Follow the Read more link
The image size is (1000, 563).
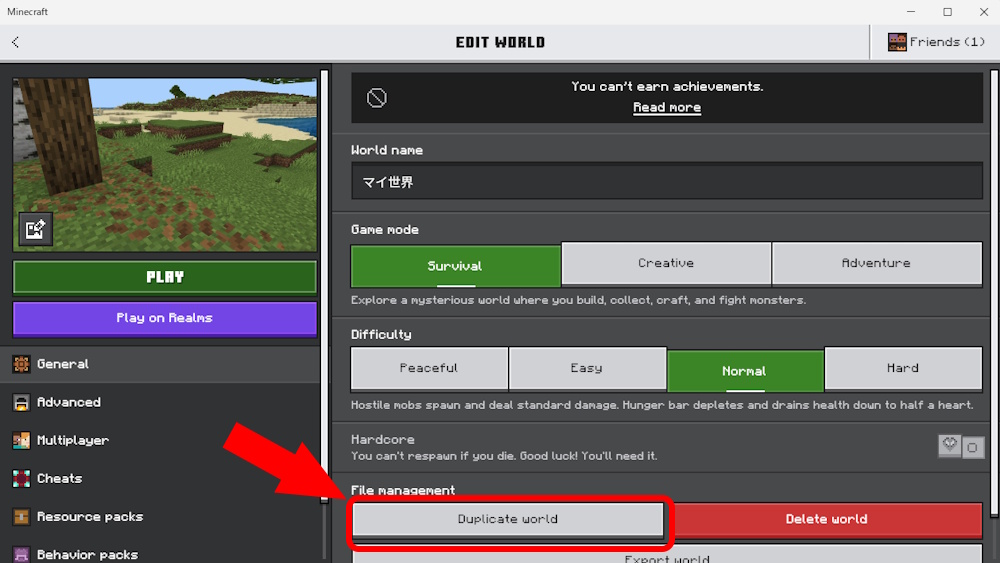(x=666, y=108)
